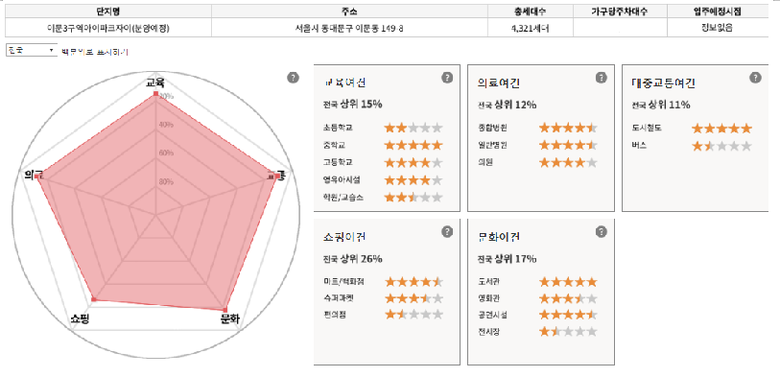The width and height of the screenshot is (780, 377).
Task: Click the 단지명 column header
Action: (x=108, y=11)
